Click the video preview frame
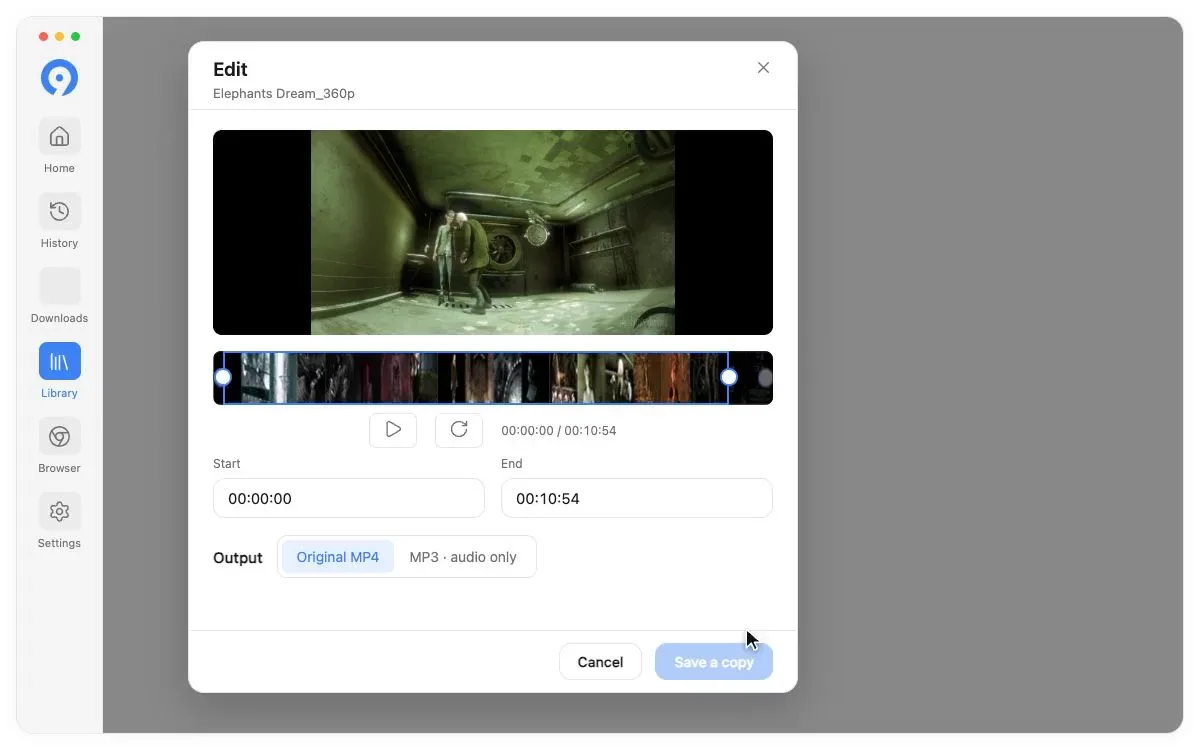This screenshot has height=750, width=1200. [x=493, y=232]
